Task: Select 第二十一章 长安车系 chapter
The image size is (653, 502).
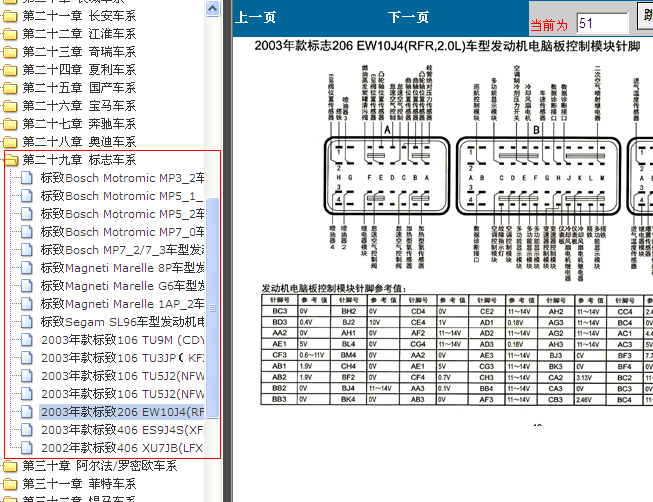Action: click(79, 16)
